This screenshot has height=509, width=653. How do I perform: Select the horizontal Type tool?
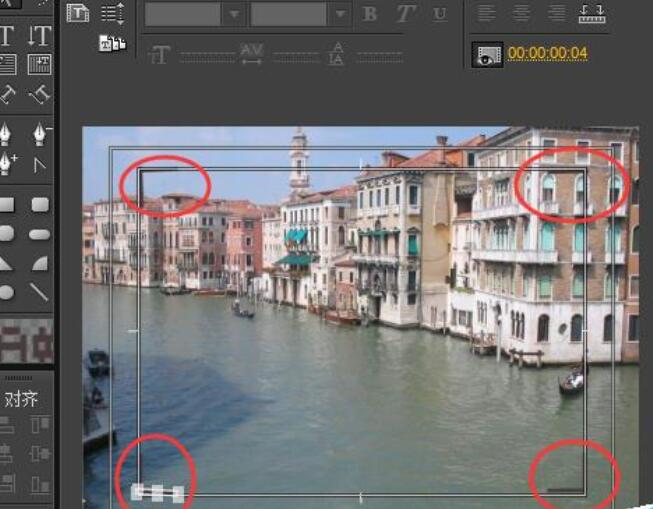click(7, 37)
